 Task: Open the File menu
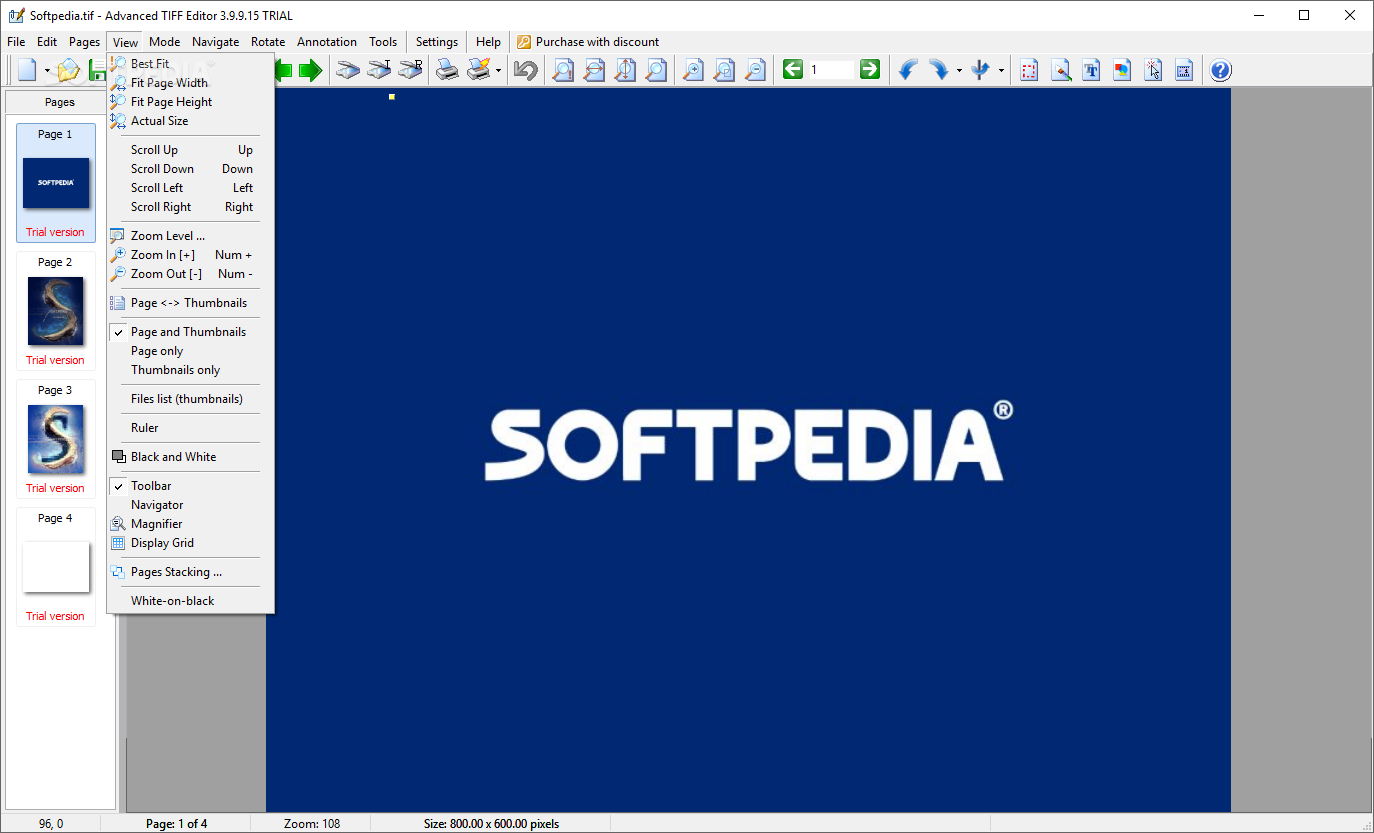[16, 42]
